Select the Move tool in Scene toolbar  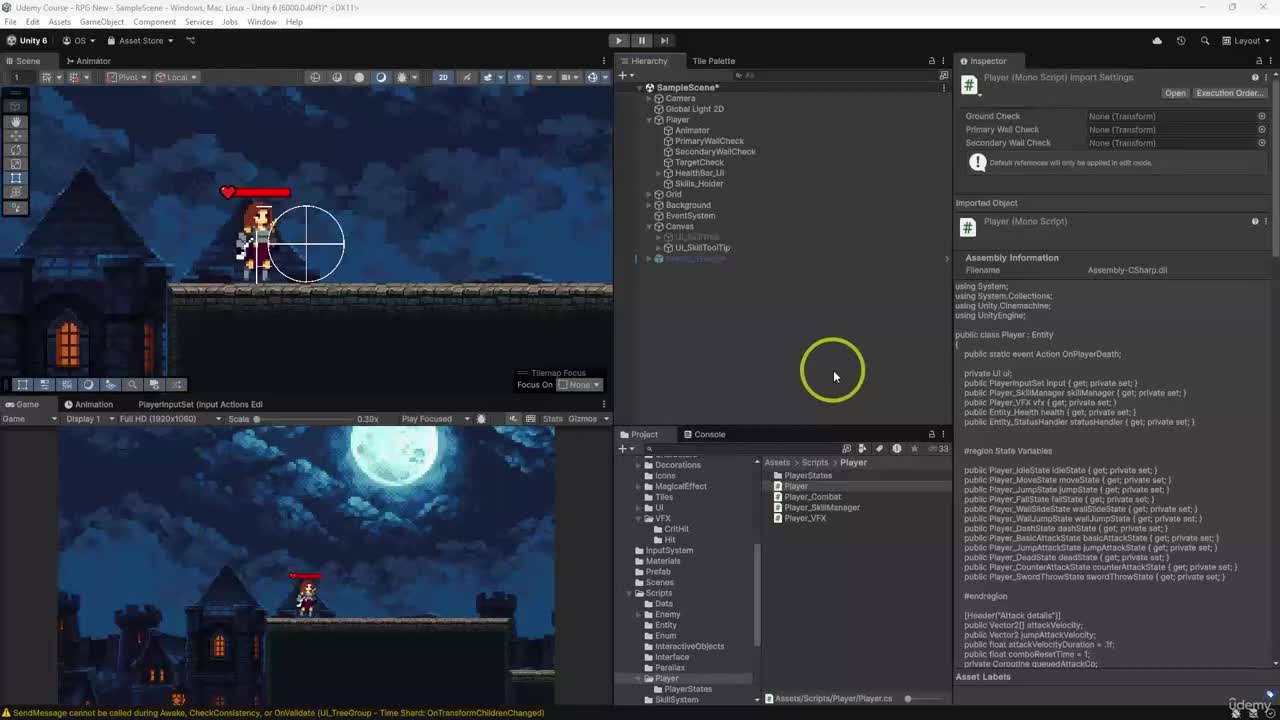coord(16,135)
